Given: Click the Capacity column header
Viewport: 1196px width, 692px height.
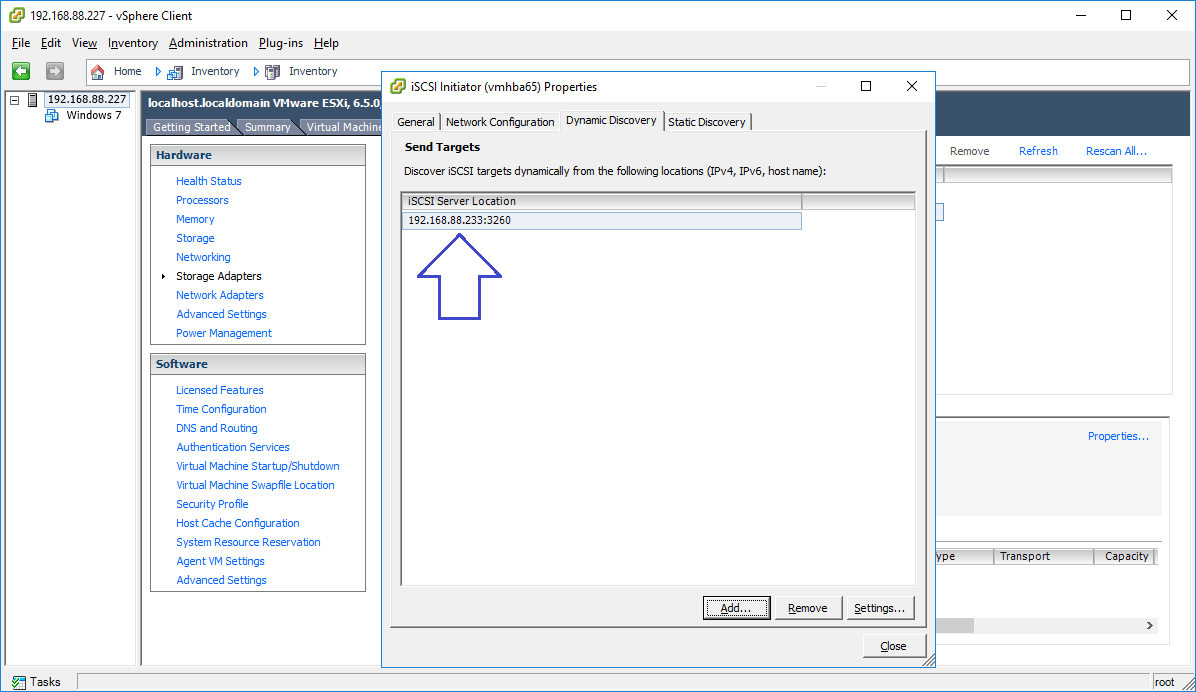Looking at the screenshot, I should pyautogui.click(x=1125, y=556).
